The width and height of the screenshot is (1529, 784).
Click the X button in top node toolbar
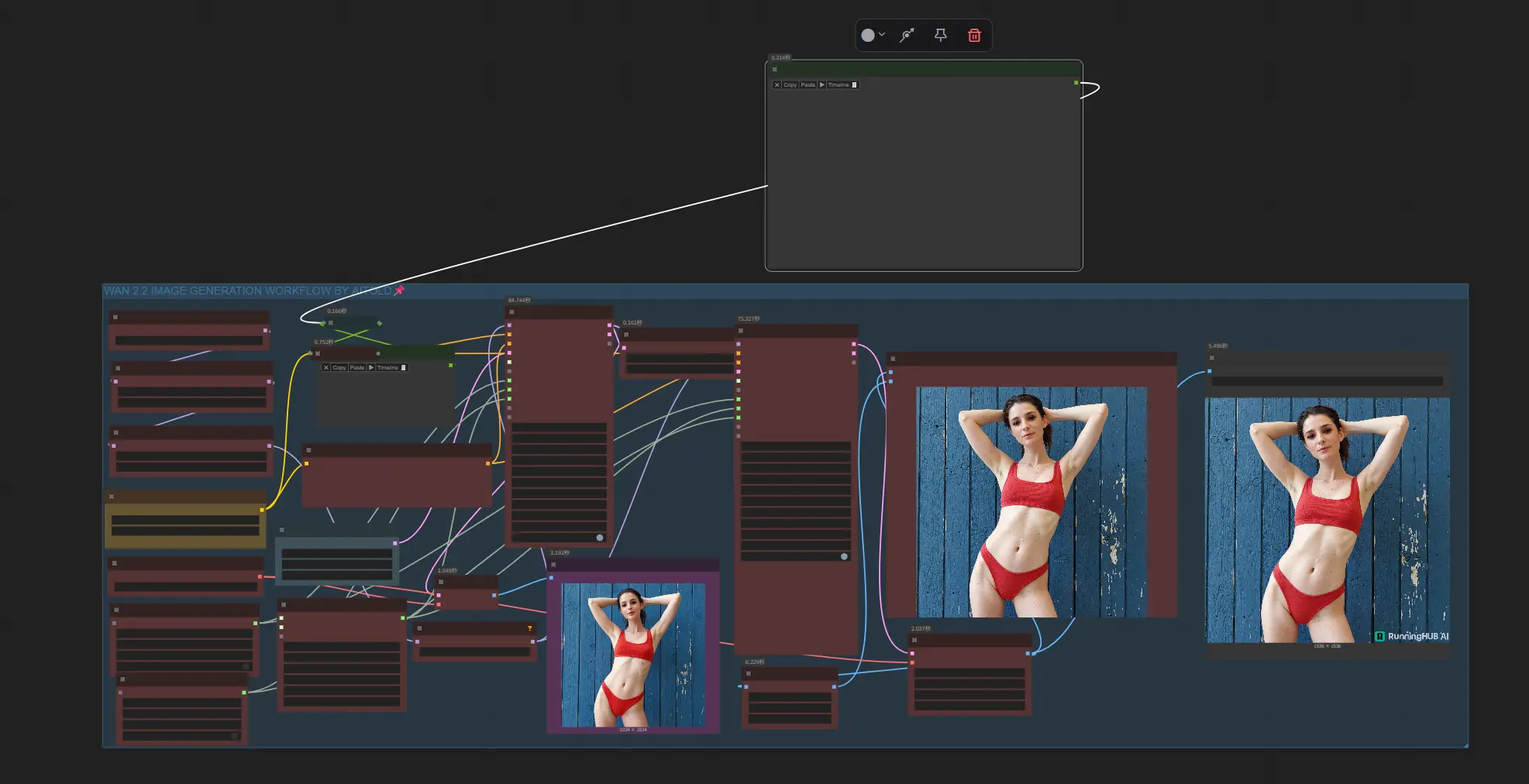pyautogui.click(x=777, y=85)
